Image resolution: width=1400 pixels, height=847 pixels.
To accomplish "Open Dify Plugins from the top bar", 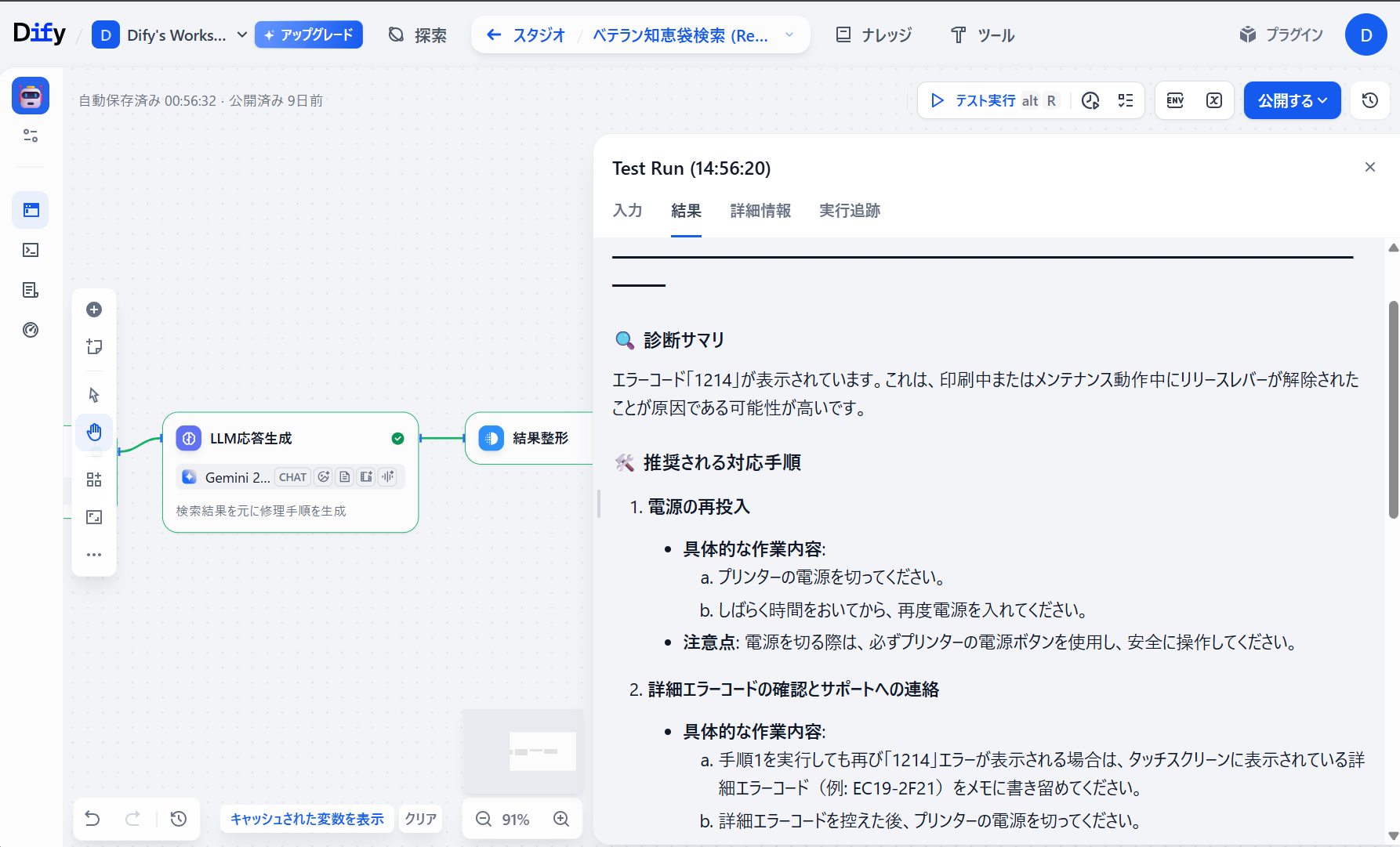I will [x=1279, y=34].
